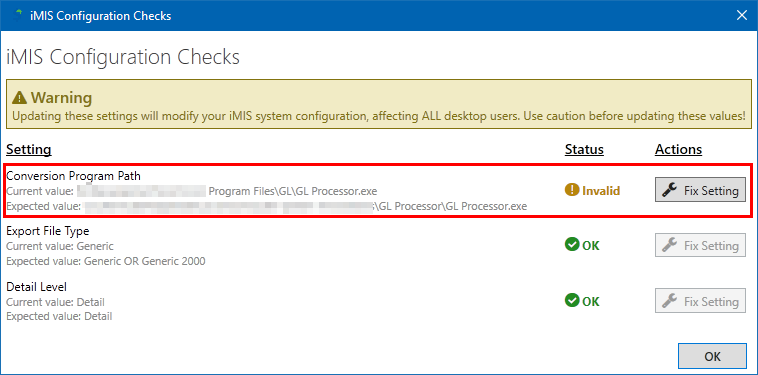Image resolution: width=758 pixels, height=375 pixels.
Task: Click the wrench icon in Export File Type row
Action: pos(670,245)
